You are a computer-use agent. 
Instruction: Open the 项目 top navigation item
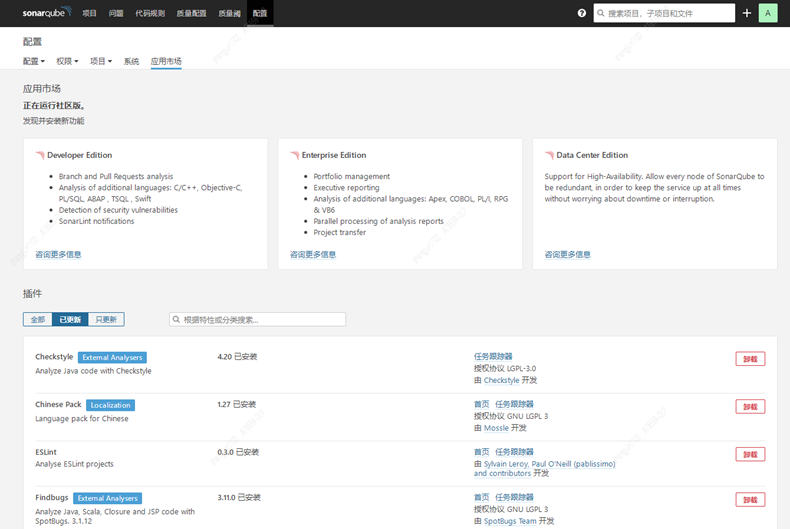pyautogui.click(x=89, y=13)
